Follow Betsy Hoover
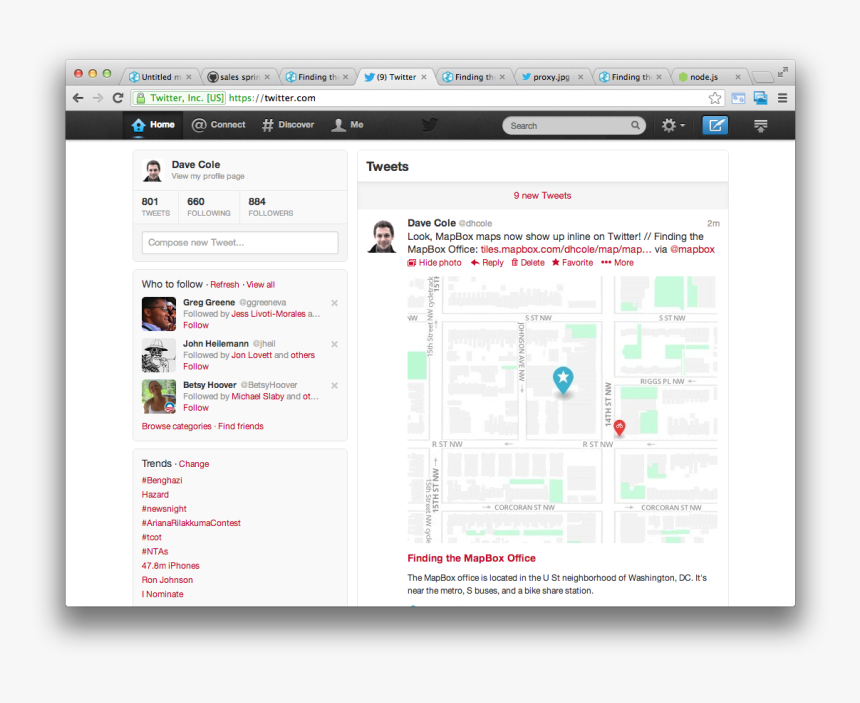The image size is (860, 703). click(196, 407)
